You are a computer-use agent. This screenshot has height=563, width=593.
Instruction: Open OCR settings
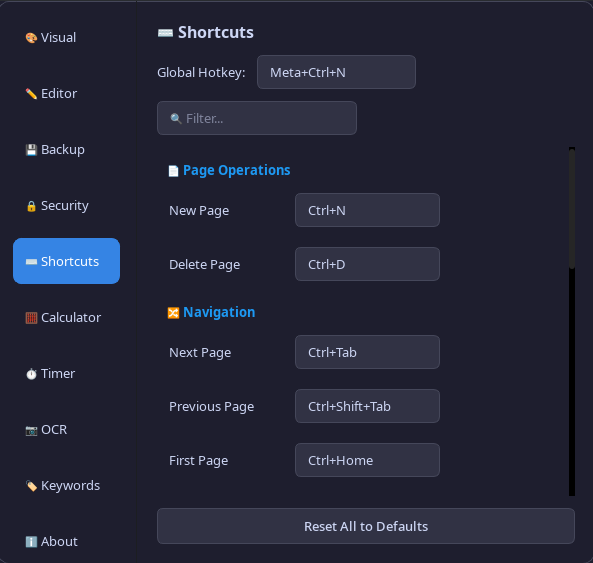(67, 429)
